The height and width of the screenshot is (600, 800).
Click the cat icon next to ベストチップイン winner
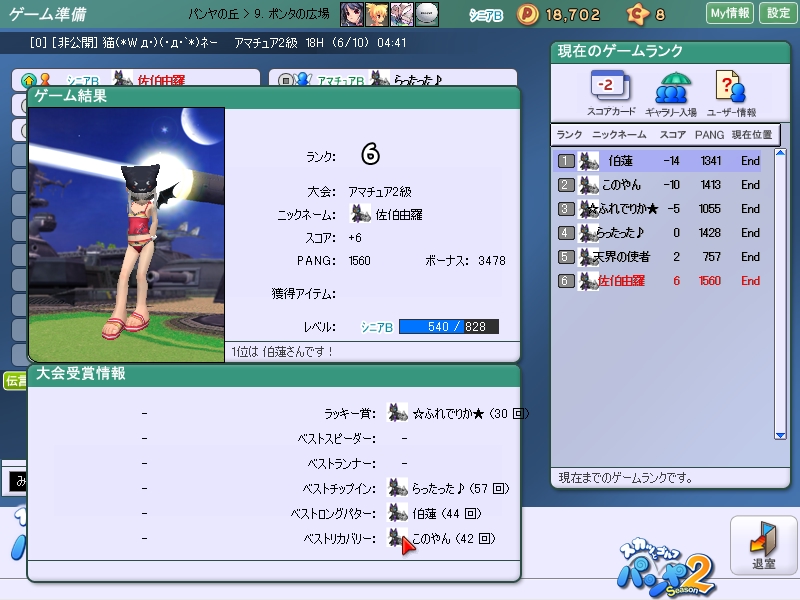(x=397, y=488)
